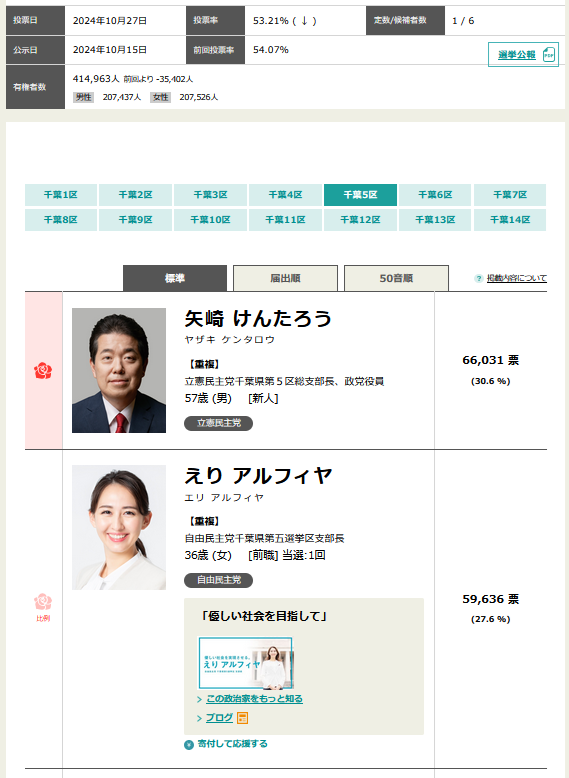Click the (30.6 %) vote share
This screenshot has width=569, height=778.
(x=491, y=381)
